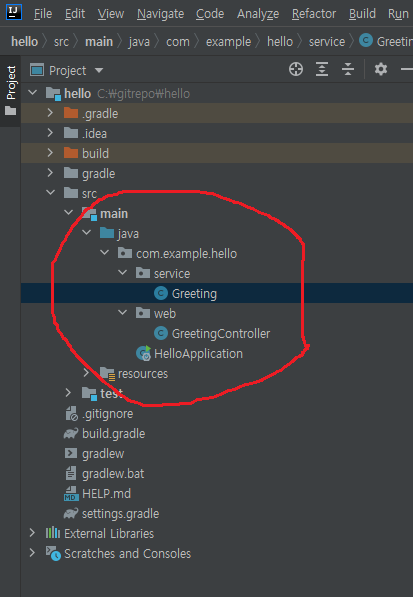The width and height of the screenshot is (413, 597).
Task: Select the 'main' folder row
Action: click(217, 213)
